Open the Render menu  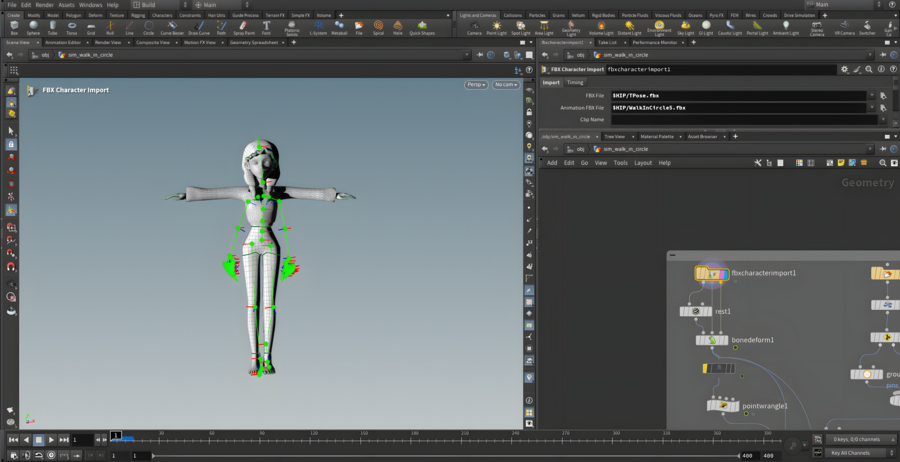click(45, 5)
